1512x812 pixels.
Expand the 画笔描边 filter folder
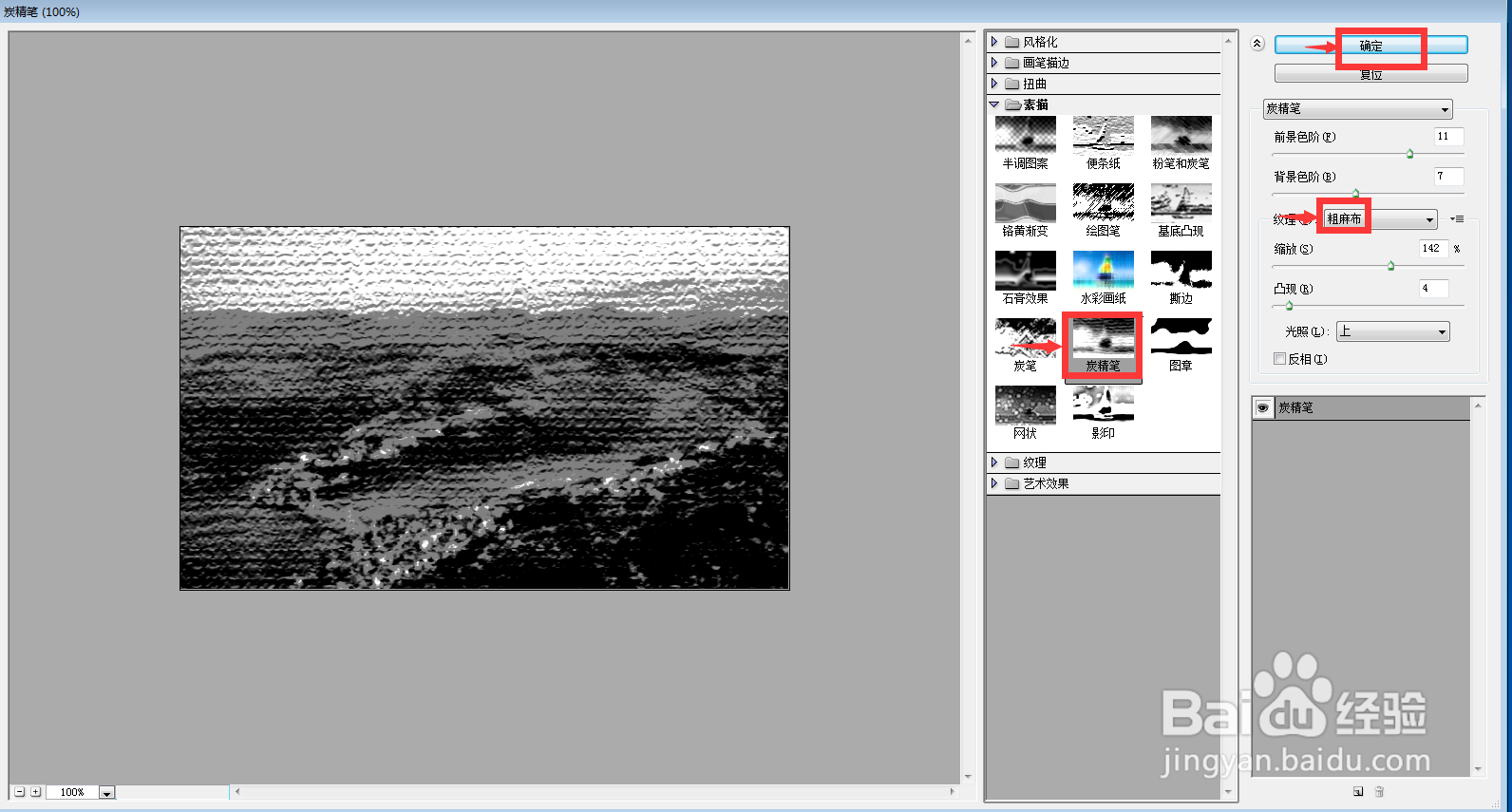tap(994, 63)
